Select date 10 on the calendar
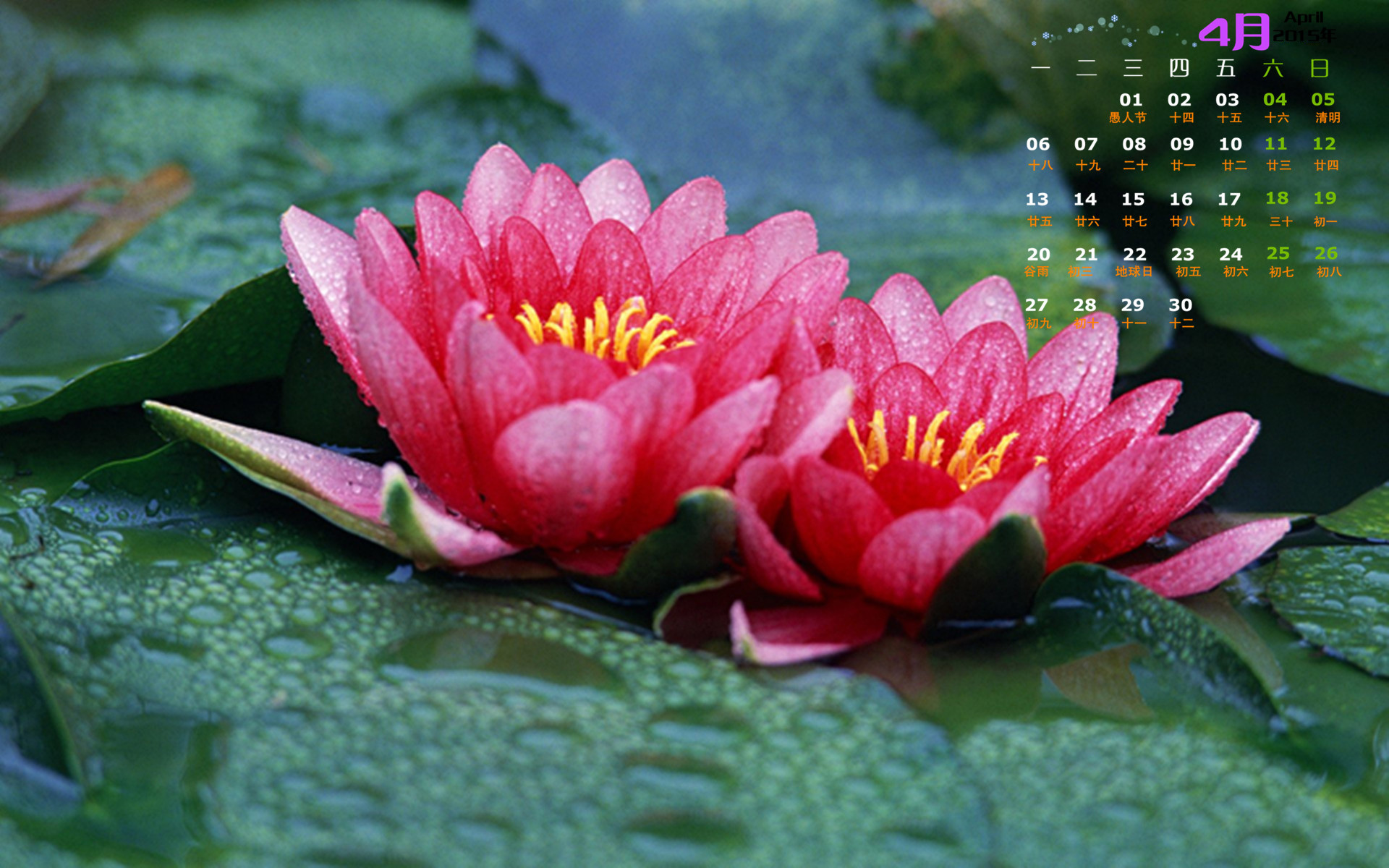 [1230, 145]
